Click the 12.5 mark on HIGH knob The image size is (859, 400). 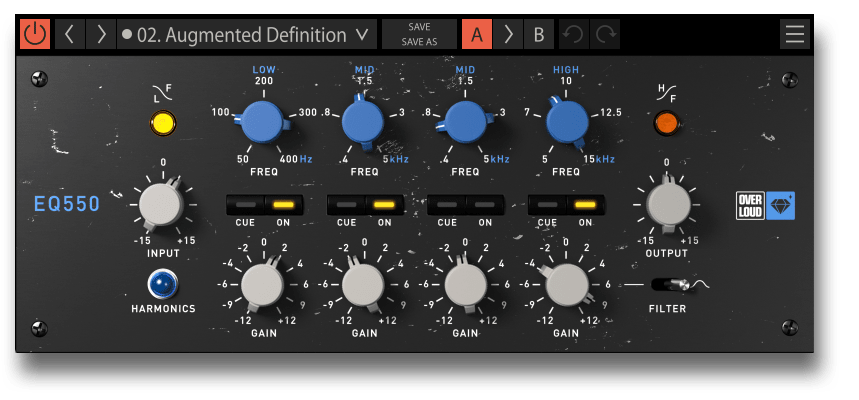click(611, 113)
